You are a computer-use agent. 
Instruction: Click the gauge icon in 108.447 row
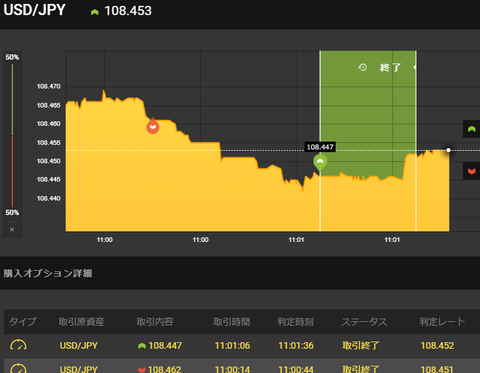18,345
